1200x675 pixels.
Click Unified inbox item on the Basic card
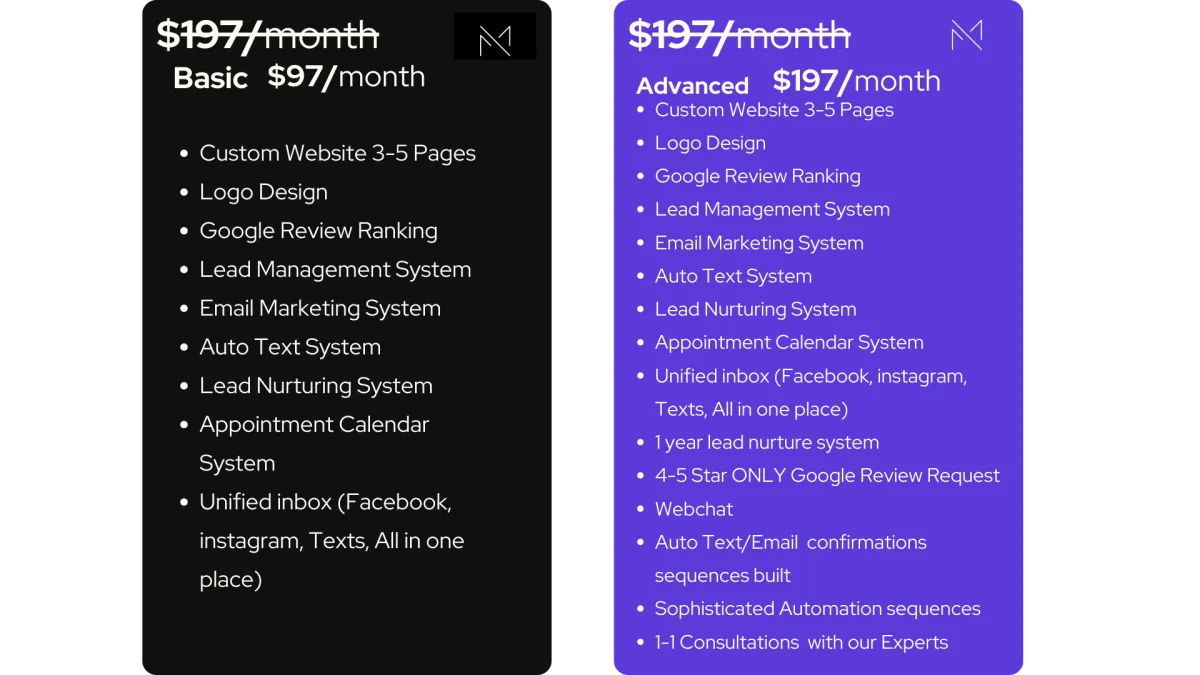pyautogui.click(x=331, y=540)
